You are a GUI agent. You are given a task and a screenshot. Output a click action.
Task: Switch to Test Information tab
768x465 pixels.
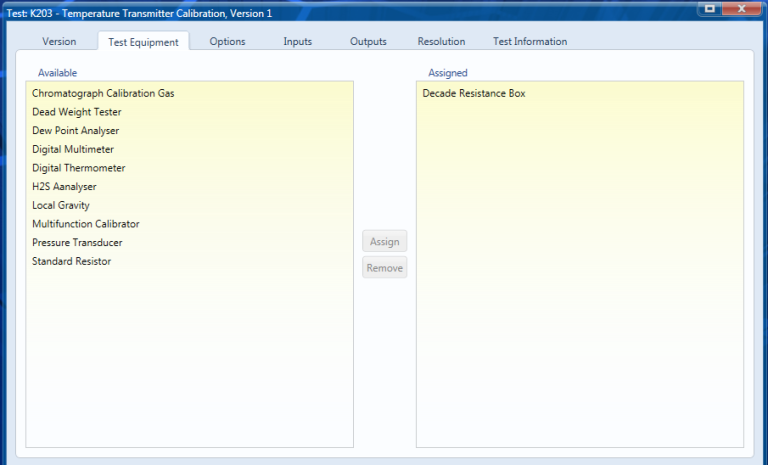pyautogui.click(x=529, y=42)
